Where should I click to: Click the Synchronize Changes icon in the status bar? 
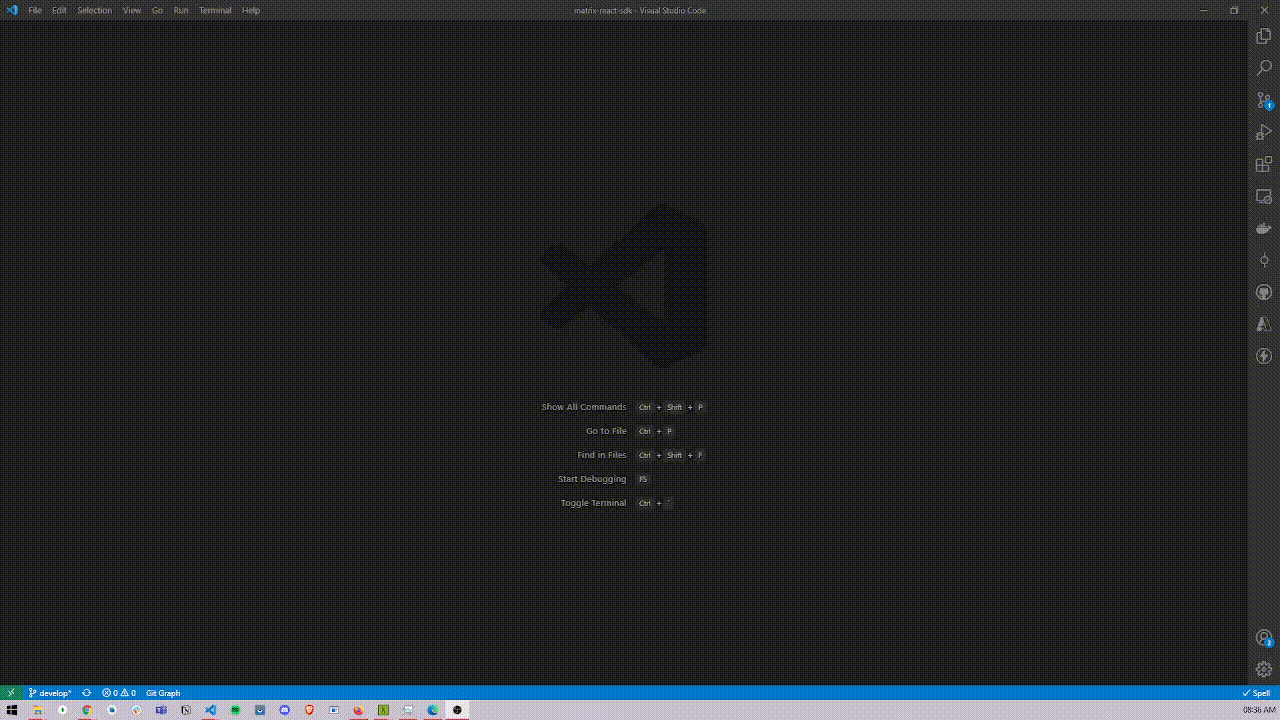pos(87,693)
